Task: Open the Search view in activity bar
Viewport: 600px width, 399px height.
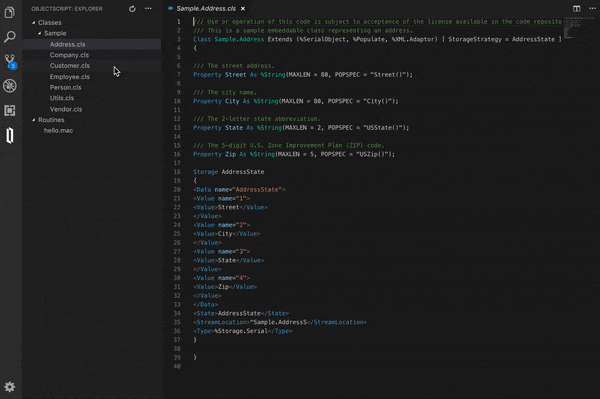Action: (10, 37)
